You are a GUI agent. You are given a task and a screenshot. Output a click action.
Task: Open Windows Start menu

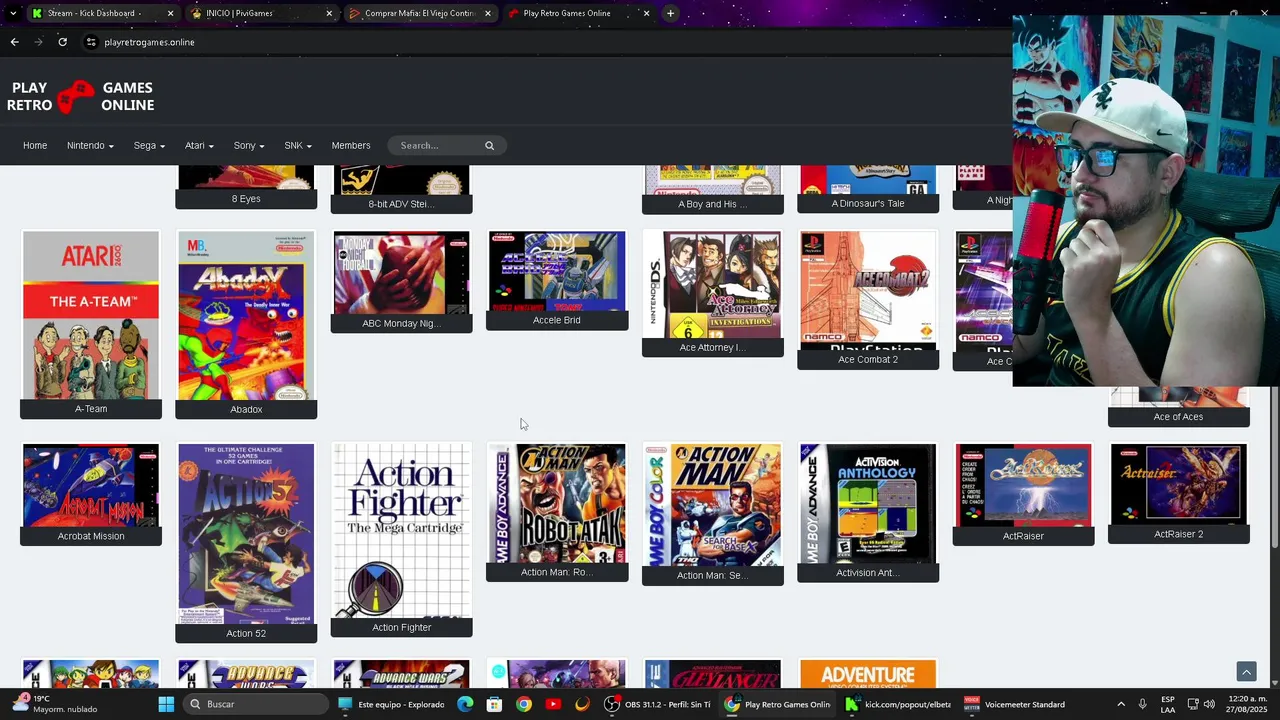pos(166,704)
